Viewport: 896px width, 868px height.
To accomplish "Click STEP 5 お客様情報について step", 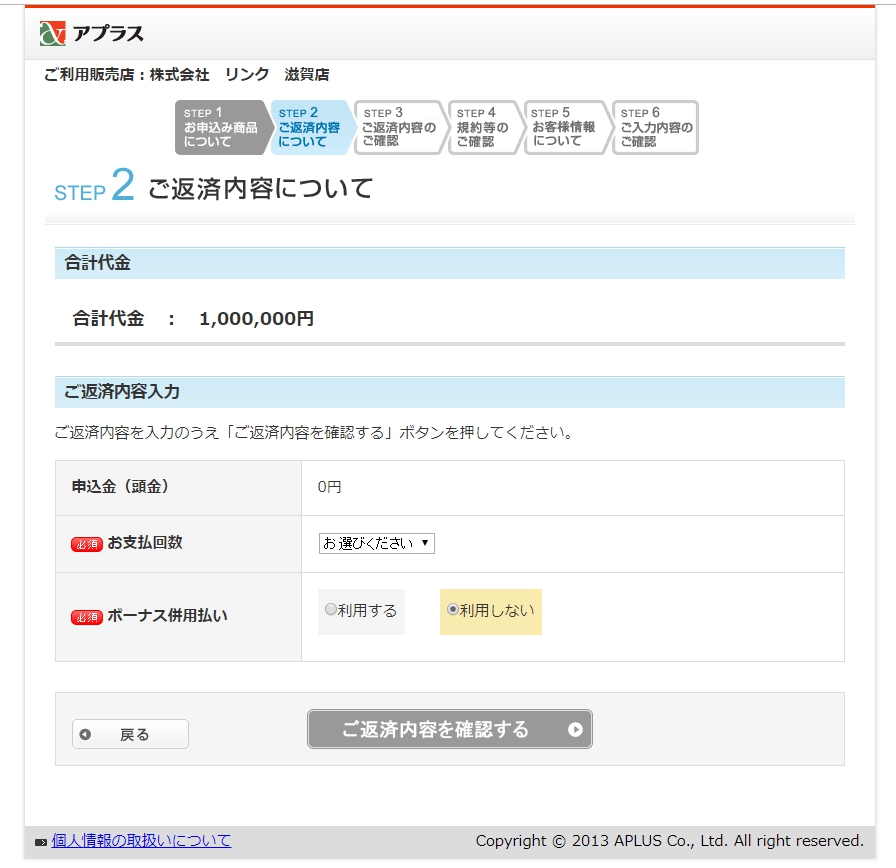I will tap(563, 128).
